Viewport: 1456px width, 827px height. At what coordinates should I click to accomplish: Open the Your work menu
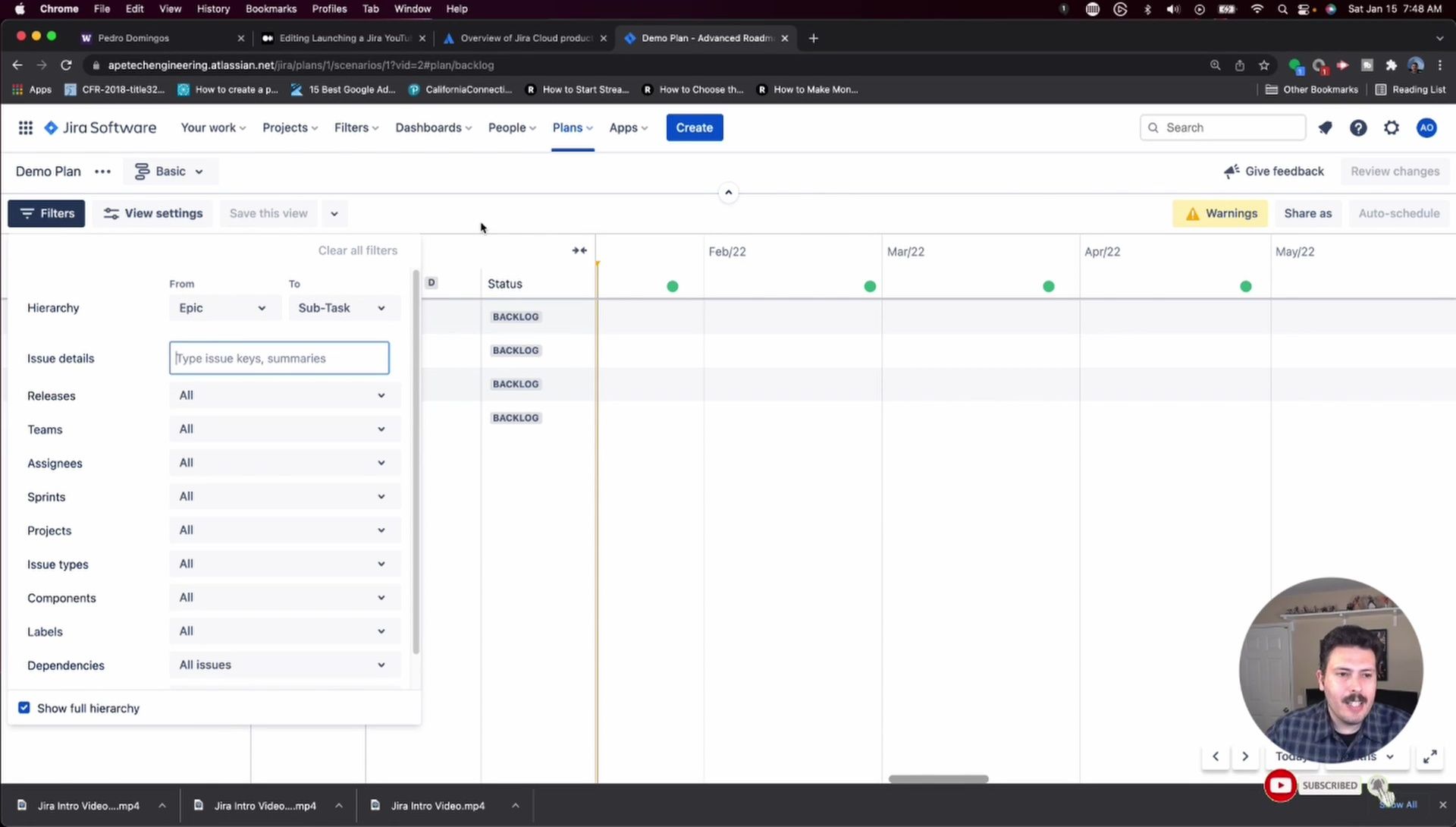pyautogui.click(x=213, y=127)
